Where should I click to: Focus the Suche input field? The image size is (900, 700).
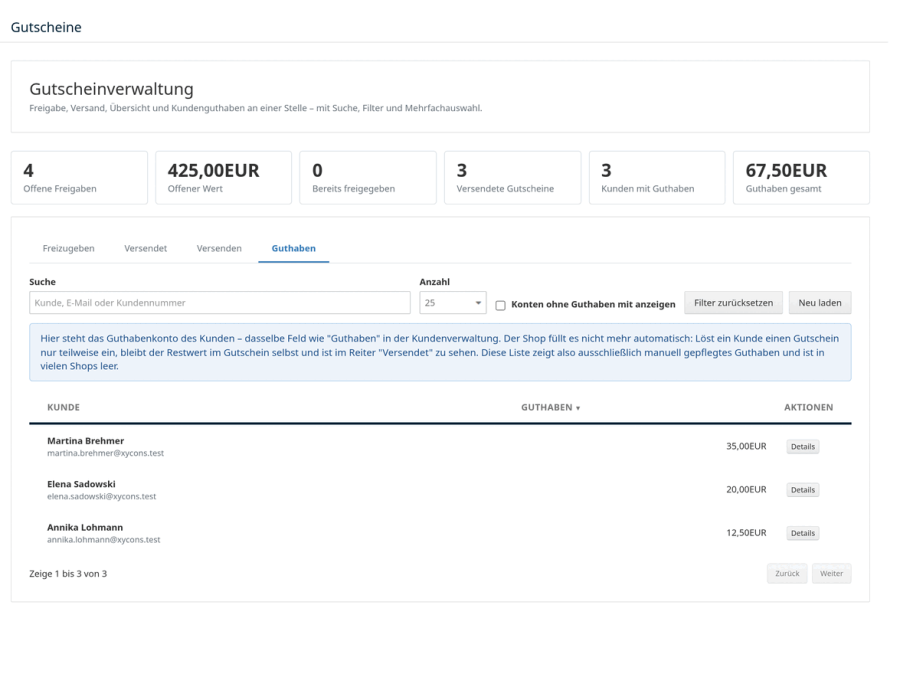click(220, 302)
